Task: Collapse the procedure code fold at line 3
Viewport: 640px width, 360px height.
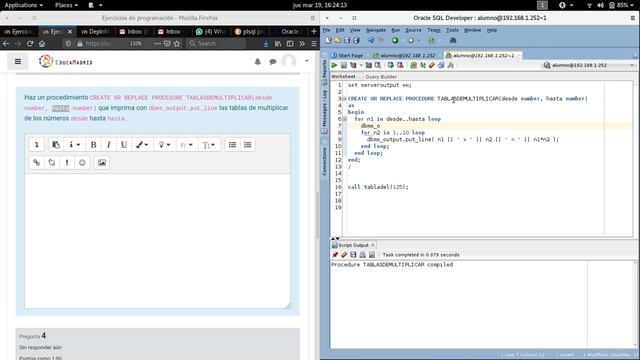Action: point(344,99)
